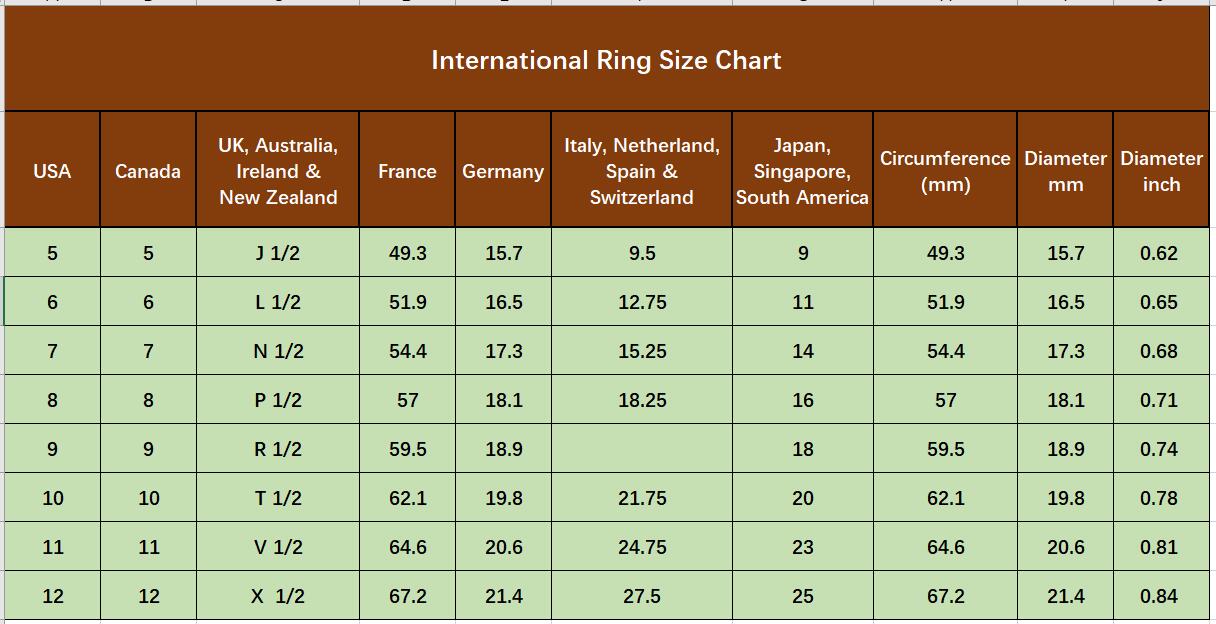The height and width of the screenshot is (624, 1216).
Task: Select the "UK, Australia, Ireland & New Zealand" header
Action: pyautogui.click(x=278, y=171)
